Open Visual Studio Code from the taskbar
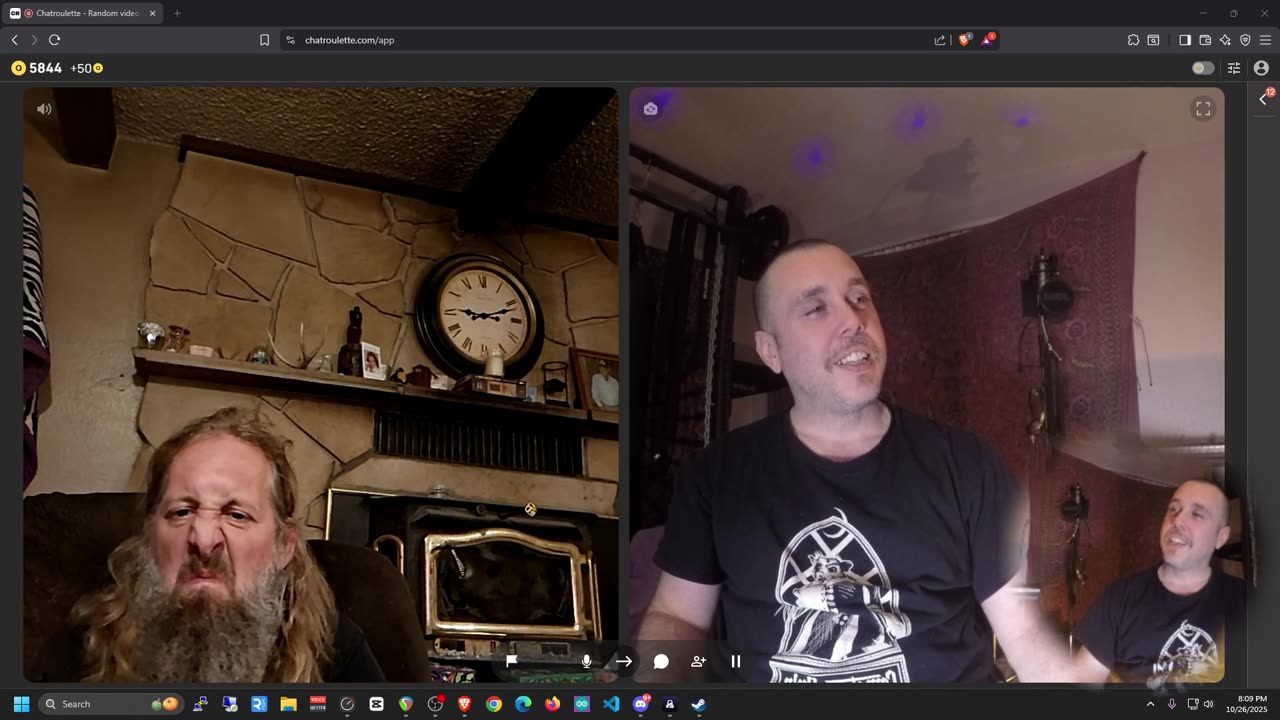The height and width of the screenshot is (720, 1280). point(611,704)
